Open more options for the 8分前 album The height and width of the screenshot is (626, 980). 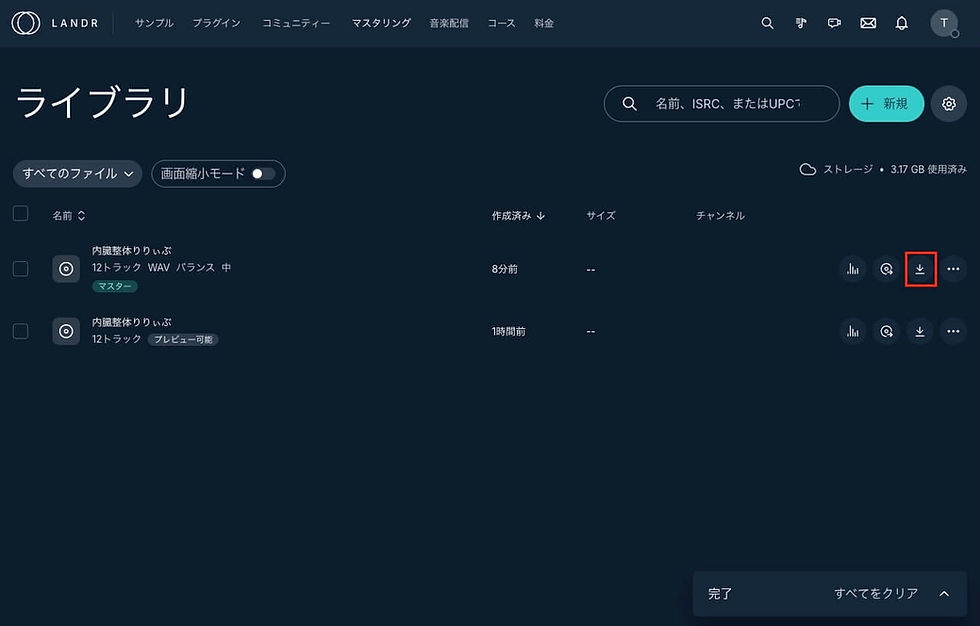953,269
